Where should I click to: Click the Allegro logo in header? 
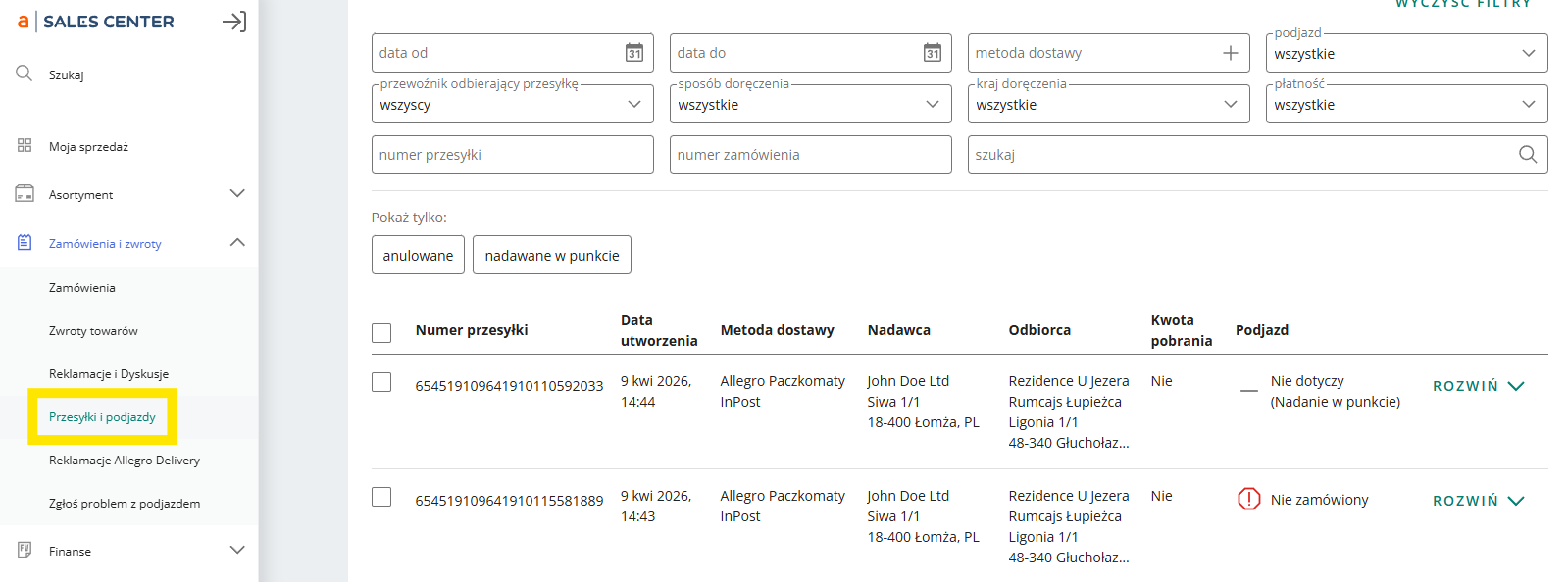click(x=23, y=22)
